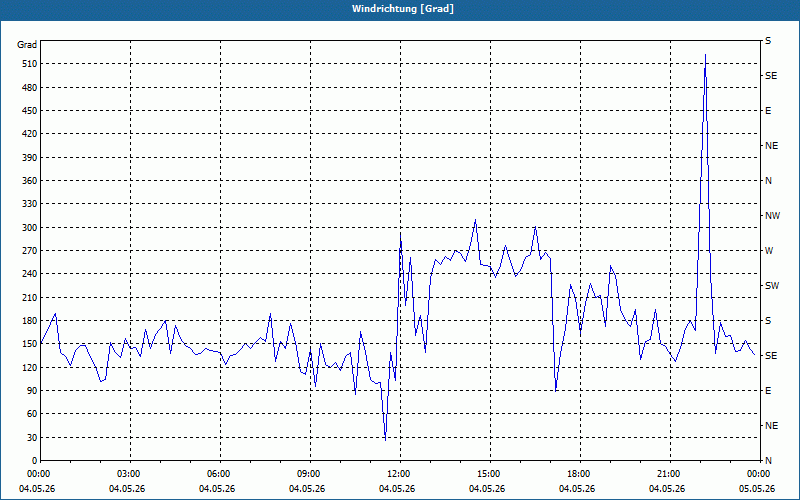
Task: Click the 330 y-axis value
Action: pos(29,204)
